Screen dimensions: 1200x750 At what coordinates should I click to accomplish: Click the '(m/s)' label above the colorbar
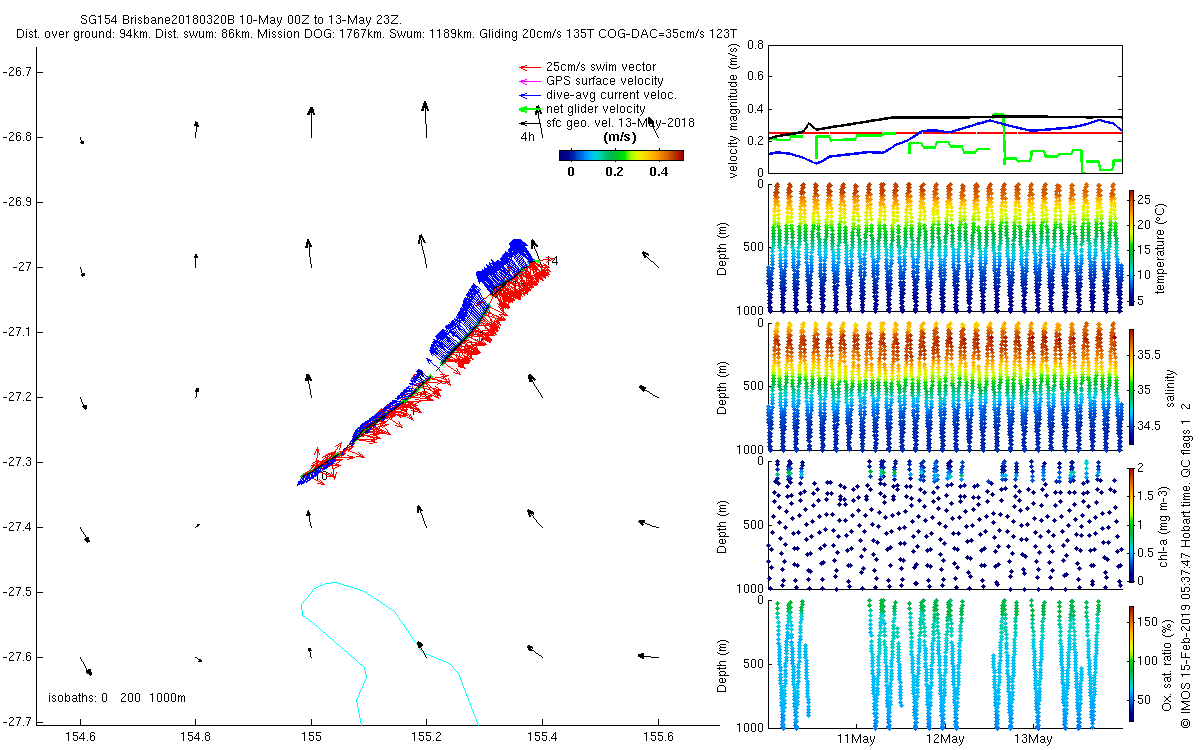(x=622, y=137)
